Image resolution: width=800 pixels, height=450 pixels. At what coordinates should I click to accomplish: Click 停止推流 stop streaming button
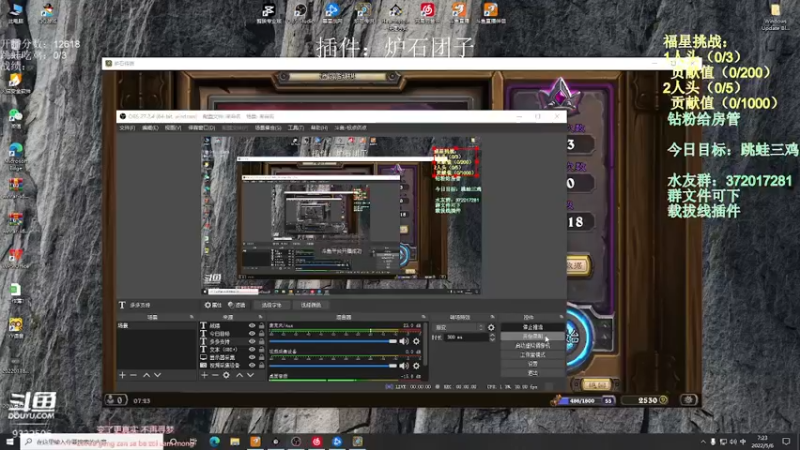533,327
